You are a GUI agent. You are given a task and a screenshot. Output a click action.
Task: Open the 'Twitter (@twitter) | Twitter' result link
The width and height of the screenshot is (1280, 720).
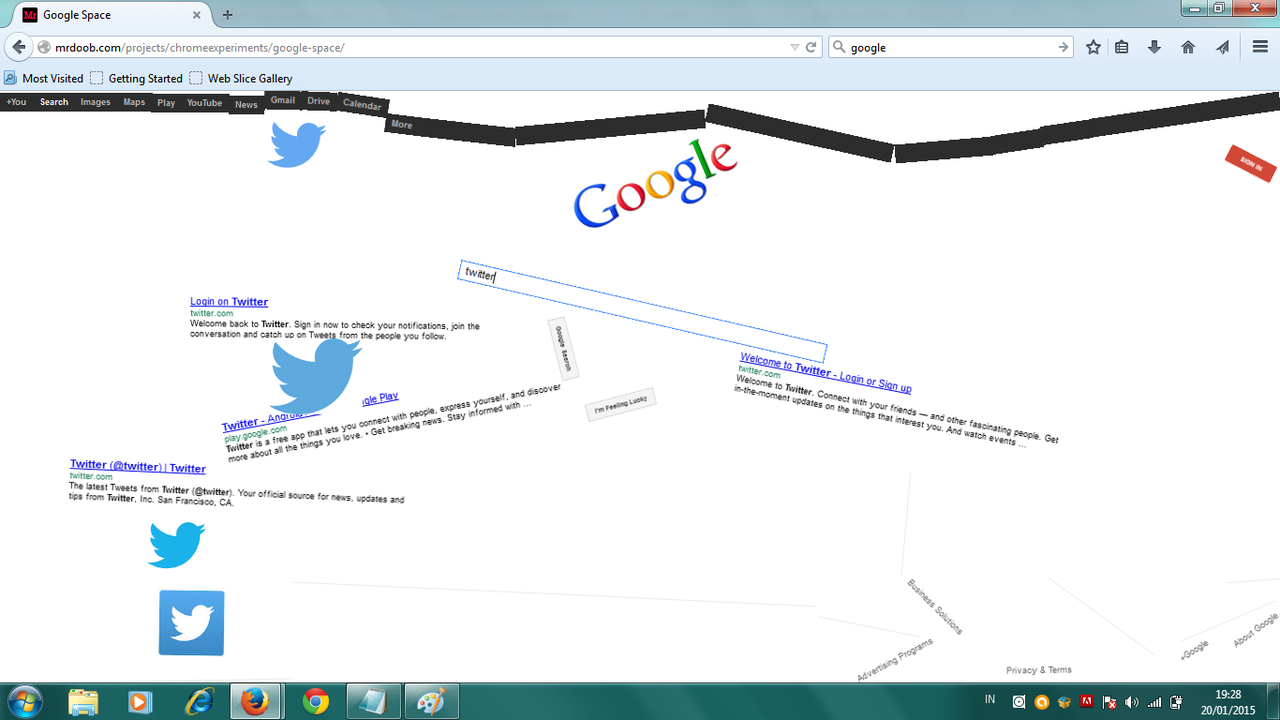(138, 466)
